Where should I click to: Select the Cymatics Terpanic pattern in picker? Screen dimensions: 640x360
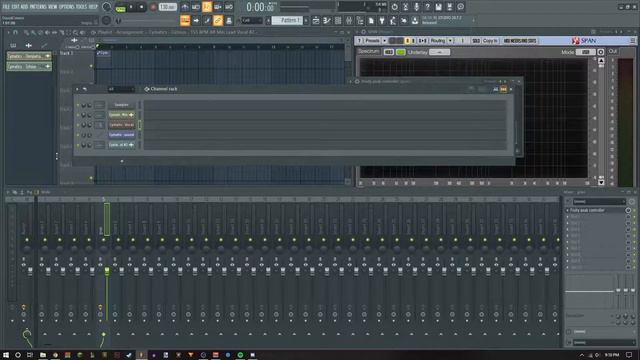click(x=29, y=56)
